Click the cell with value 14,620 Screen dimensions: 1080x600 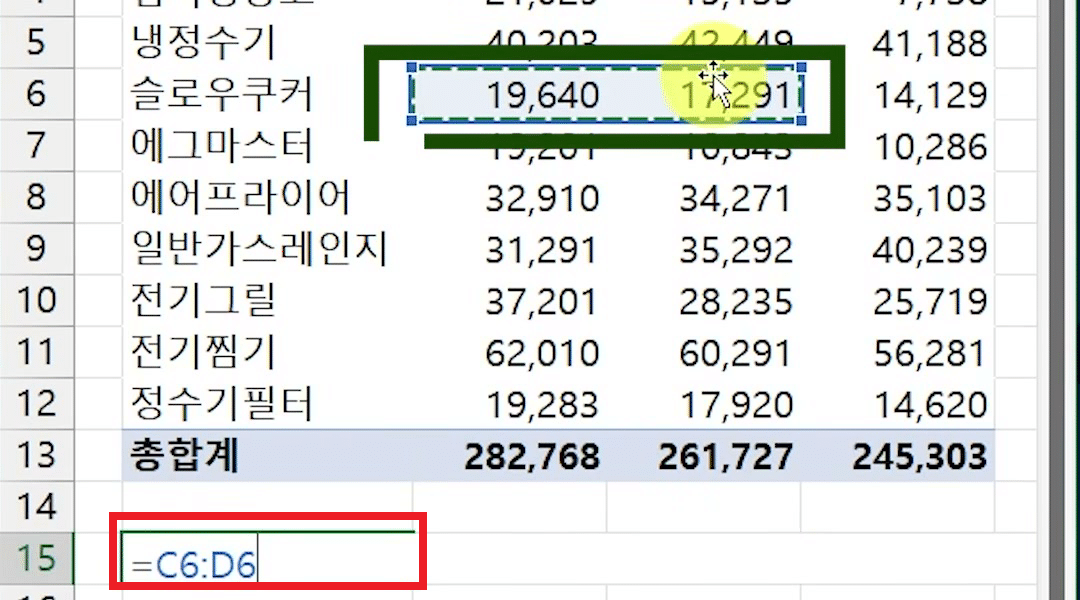(x=898, y=404)
